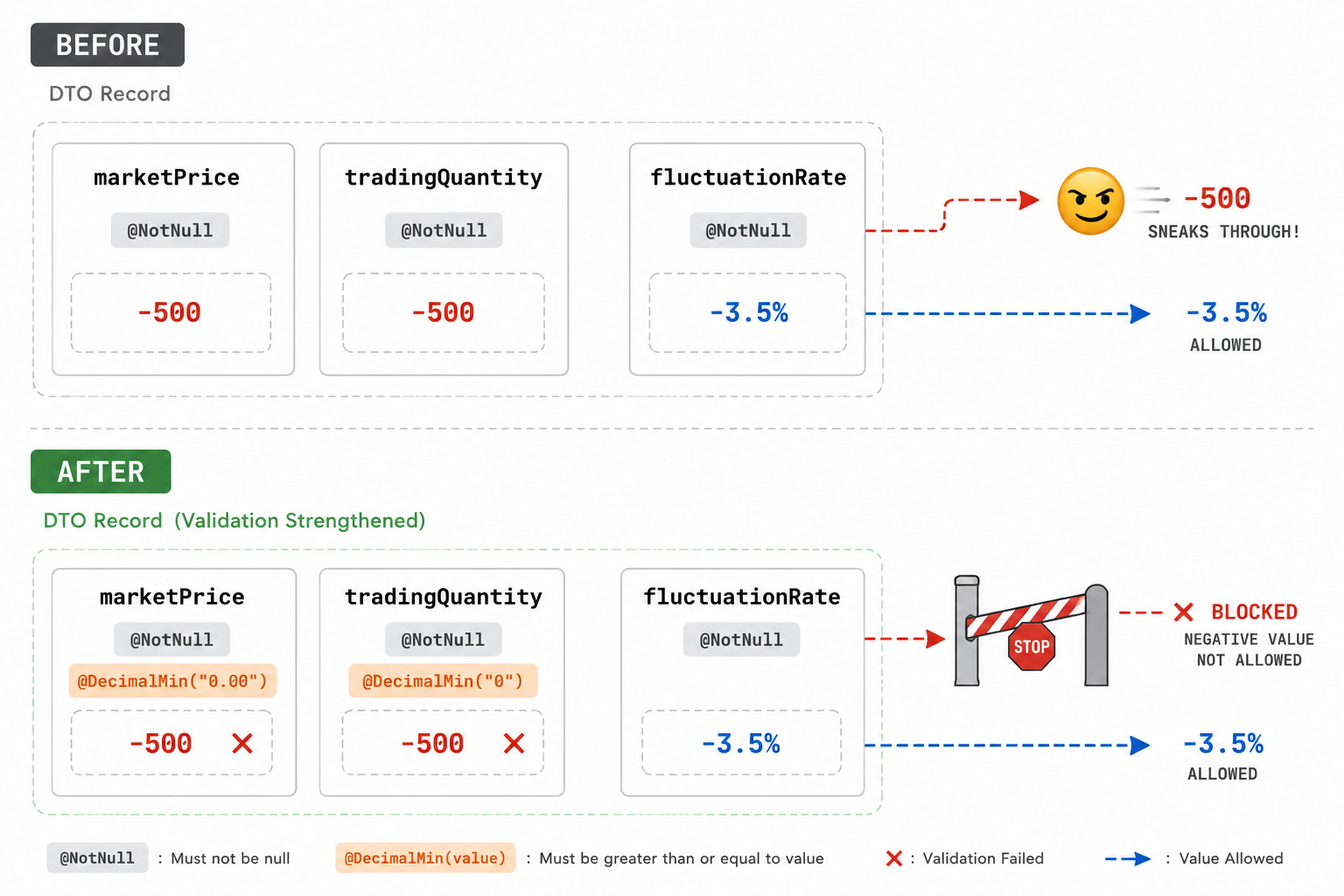This screenshot has height=896, width=1344.
Task: Click -3.5% value in BEFORE fluctuationRate box
Action: 749,312
